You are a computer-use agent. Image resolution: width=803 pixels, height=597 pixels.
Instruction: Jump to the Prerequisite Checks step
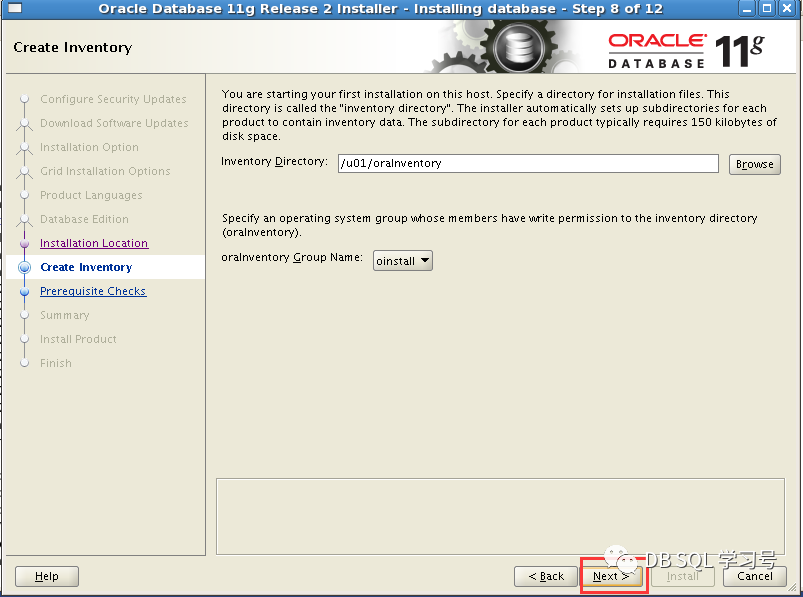click(93, 291)
